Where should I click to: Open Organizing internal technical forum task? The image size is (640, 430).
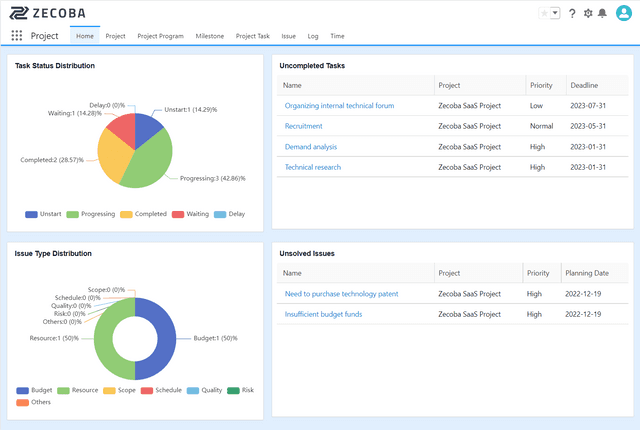pos(339,105)
